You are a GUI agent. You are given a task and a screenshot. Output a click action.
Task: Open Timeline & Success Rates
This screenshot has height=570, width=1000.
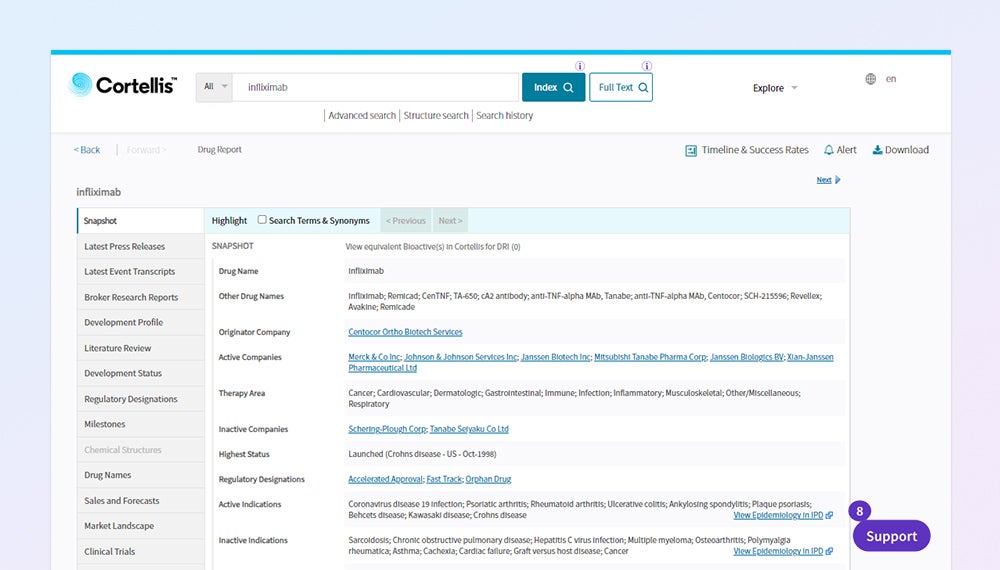(x=746, y=150)
